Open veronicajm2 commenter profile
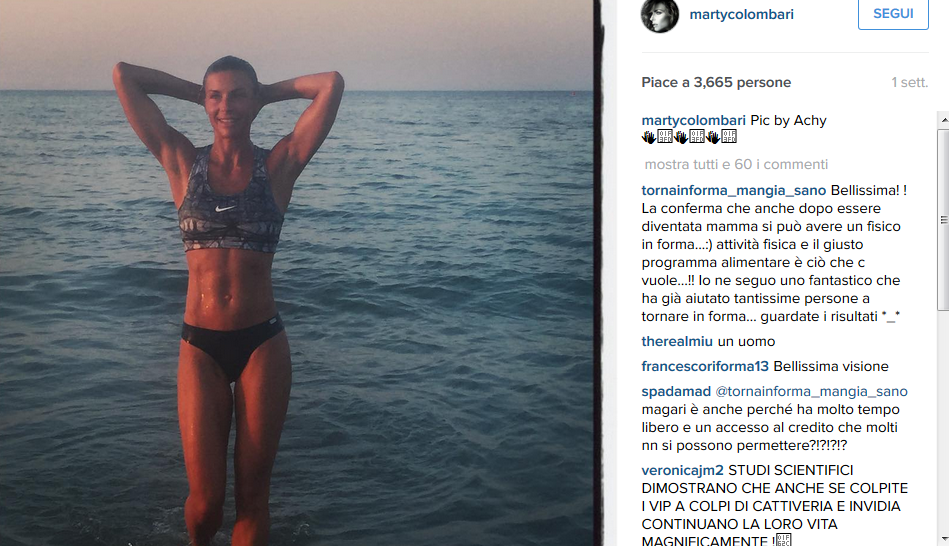This screenshot has width=949, height=546. 683,470
